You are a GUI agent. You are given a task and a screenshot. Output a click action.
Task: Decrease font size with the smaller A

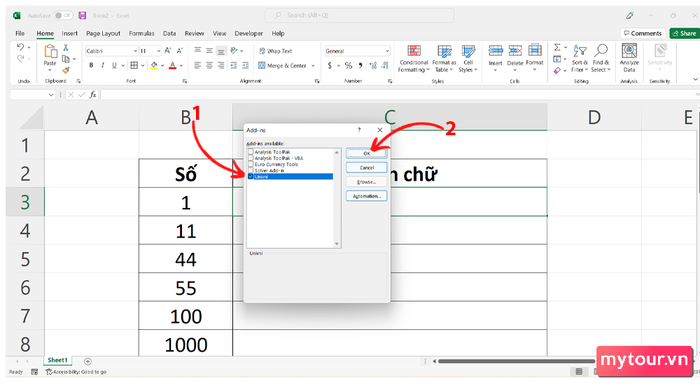pos(179,51)
